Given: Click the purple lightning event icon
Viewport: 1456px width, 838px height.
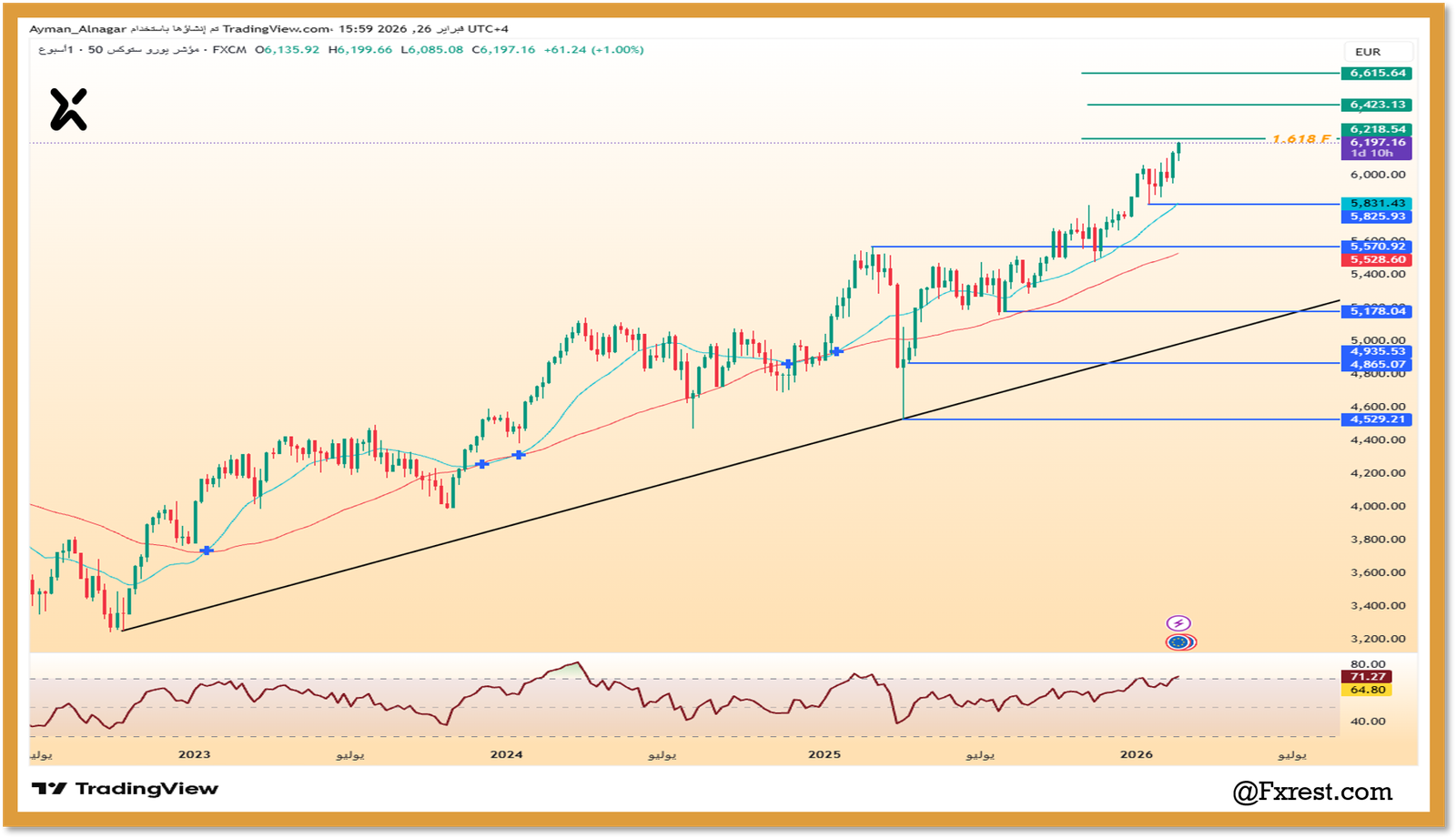Looking at the screenshot, I should click(1178, 623).
